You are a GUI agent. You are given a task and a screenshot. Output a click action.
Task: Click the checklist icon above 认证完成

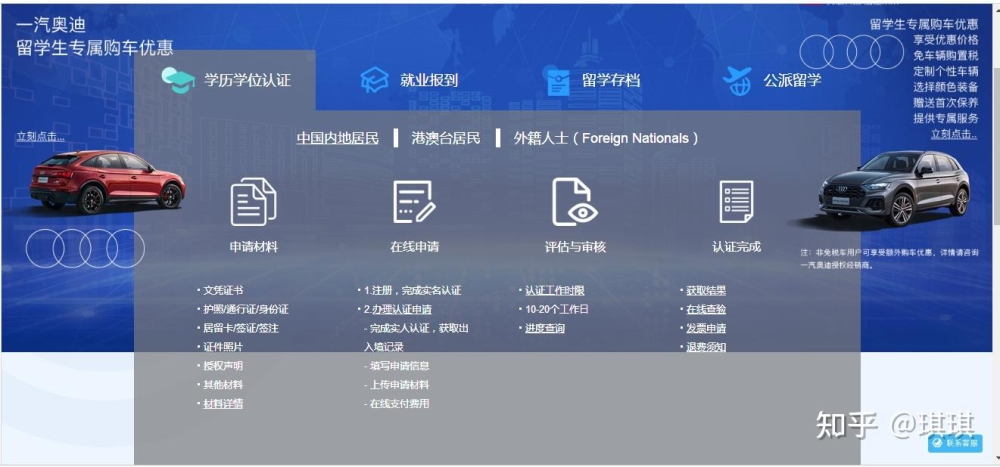click(x=736, y=202)
